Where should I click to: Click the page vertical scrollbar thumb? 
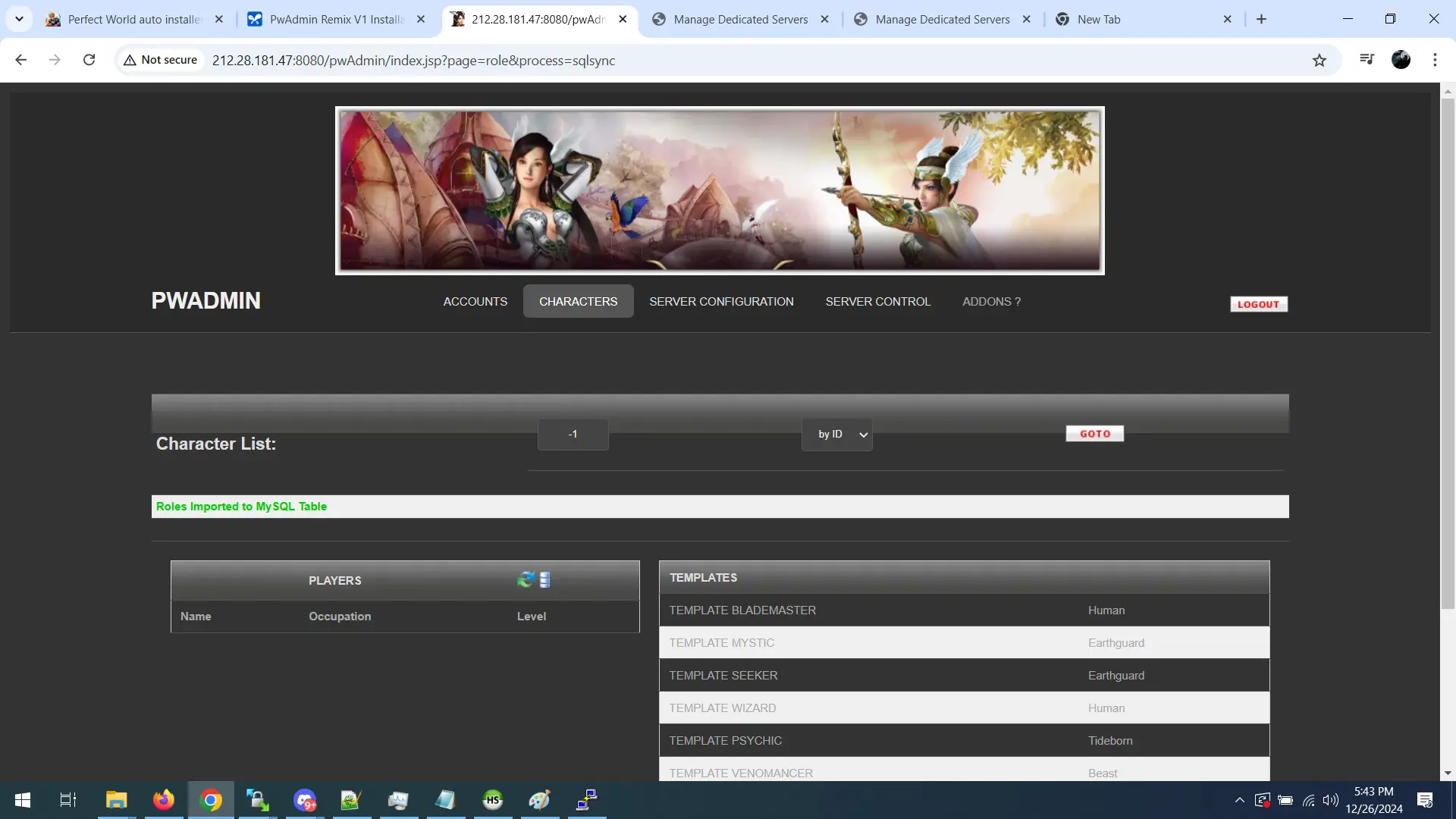pos(1448,353)
